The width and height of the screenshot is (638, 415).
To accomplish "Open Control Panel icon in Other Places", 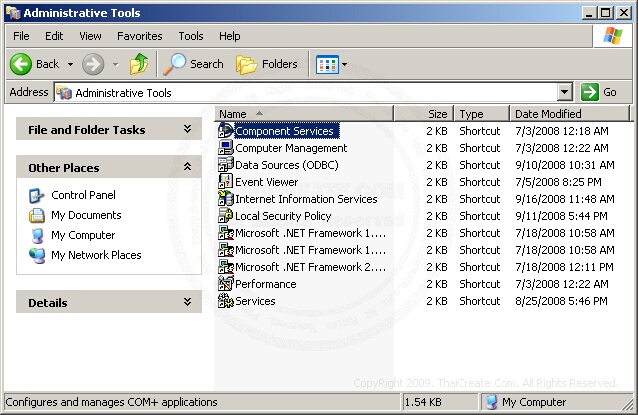I will pyautogui.click(x=37, y=195).
